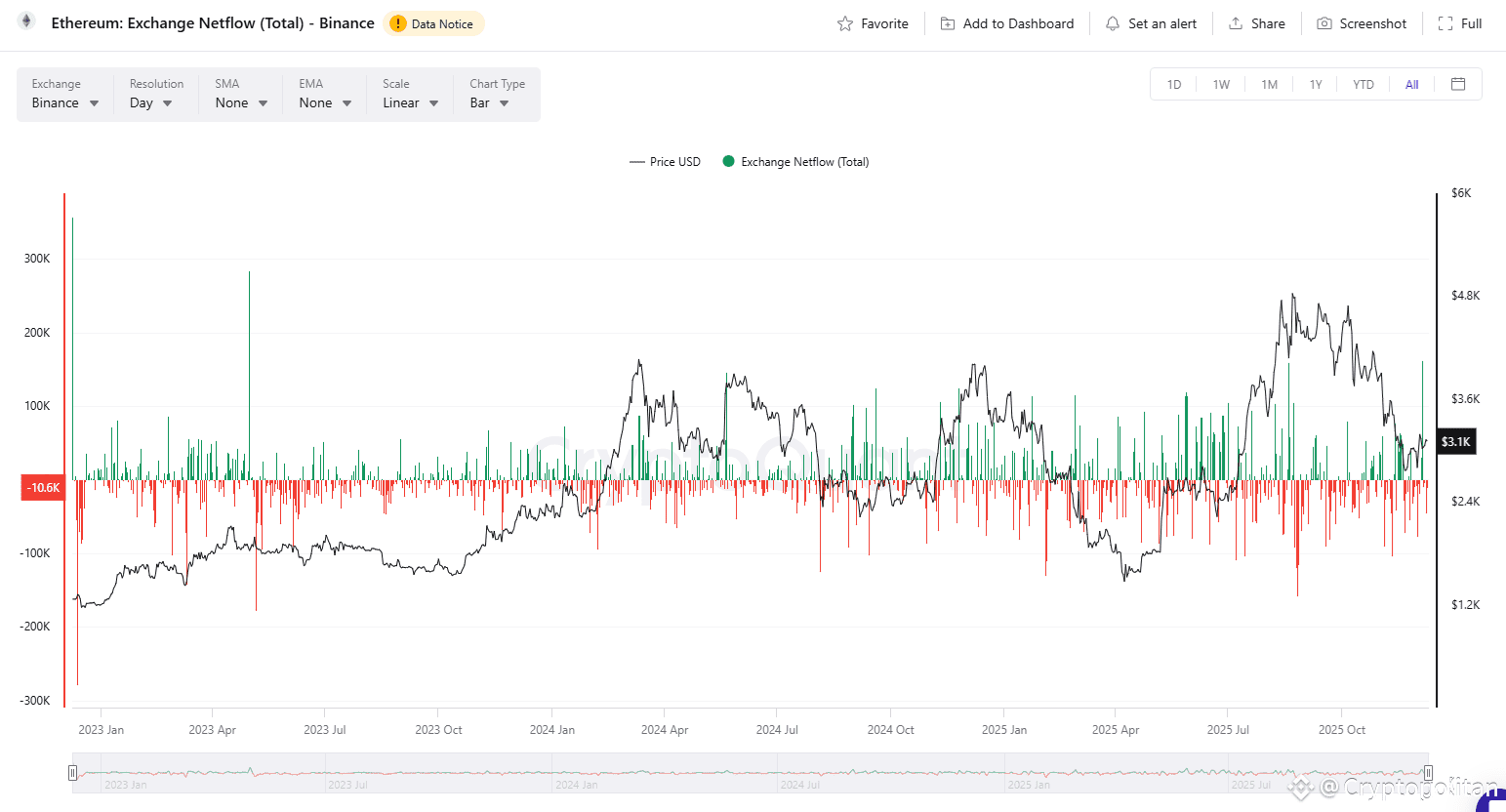Open the SMA dropdown

pos(240,102)
